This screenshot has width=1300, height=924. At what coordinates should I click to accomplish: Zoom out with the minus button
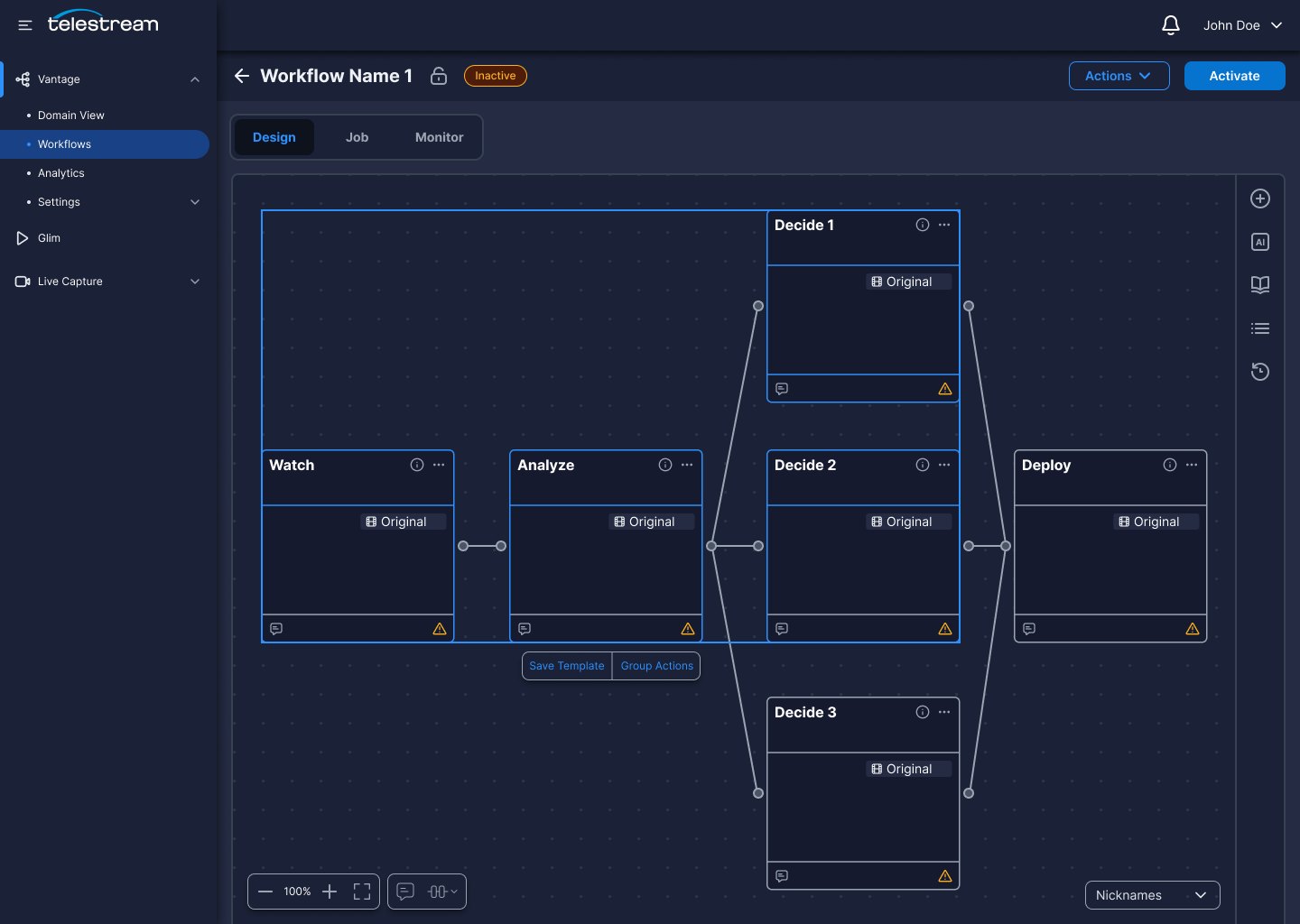point(265,892)
